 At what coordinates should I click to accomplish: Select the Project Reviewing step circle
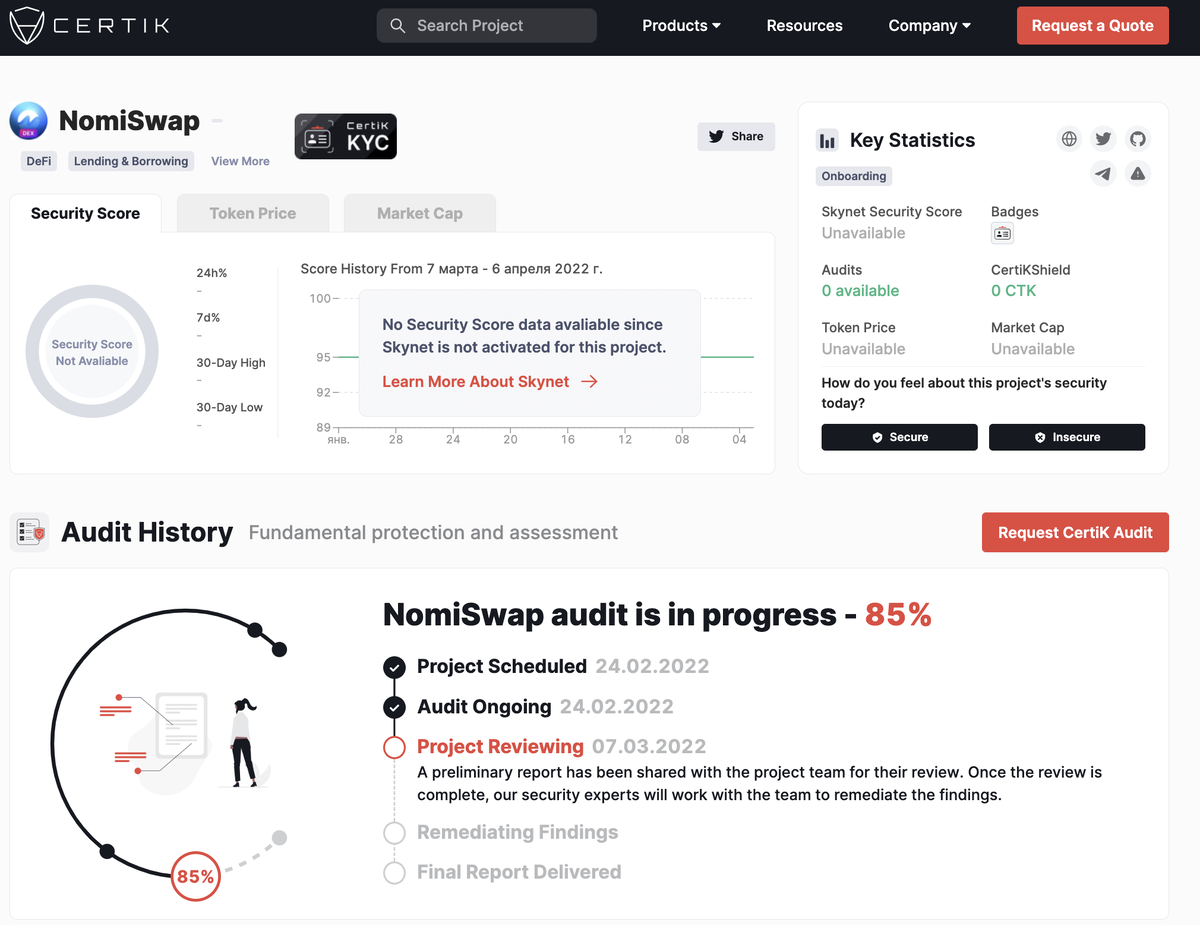click(395, 747)
